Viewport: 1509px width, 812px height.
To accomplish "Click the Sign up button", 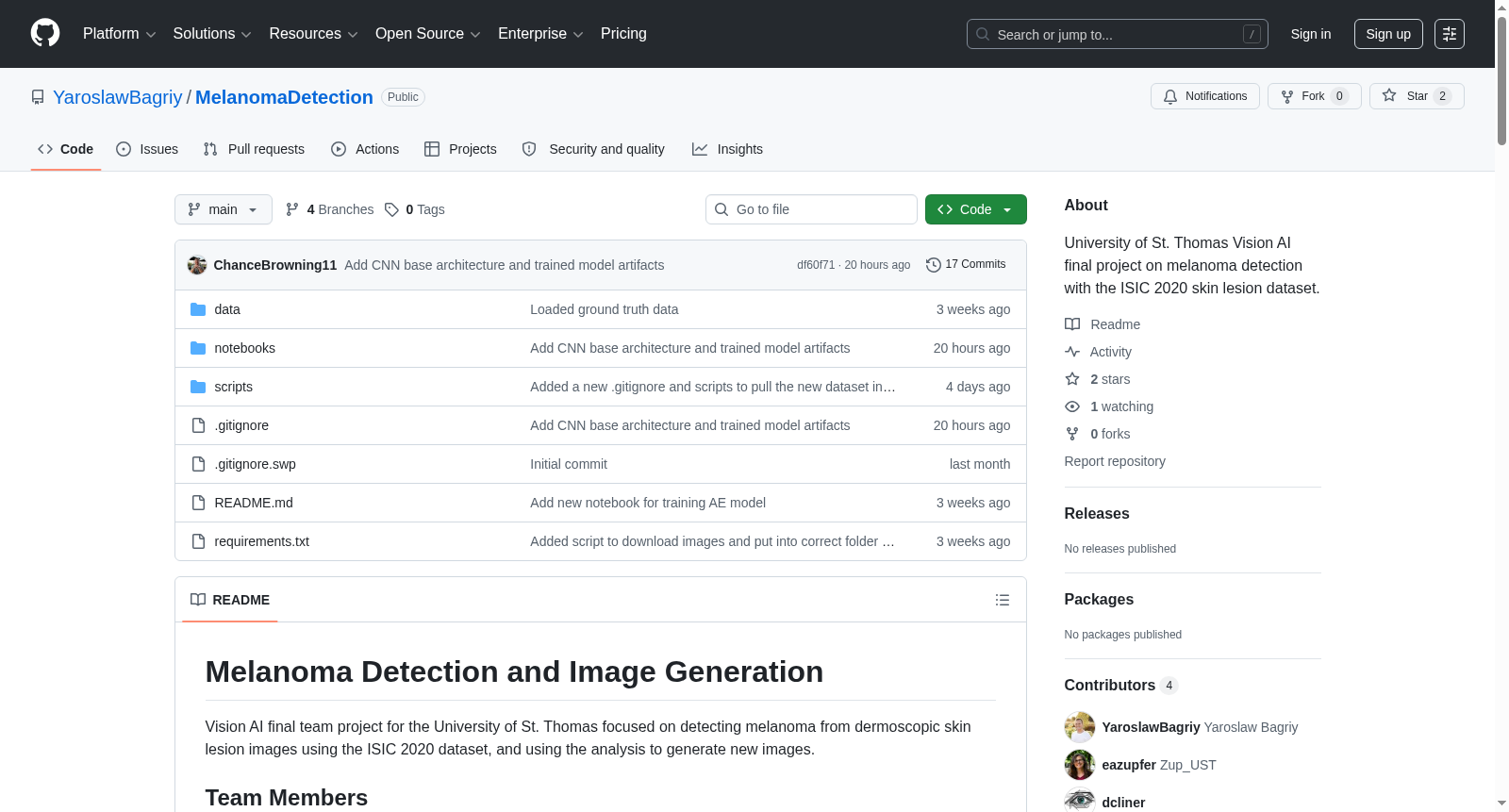I will pos(1388,34).
